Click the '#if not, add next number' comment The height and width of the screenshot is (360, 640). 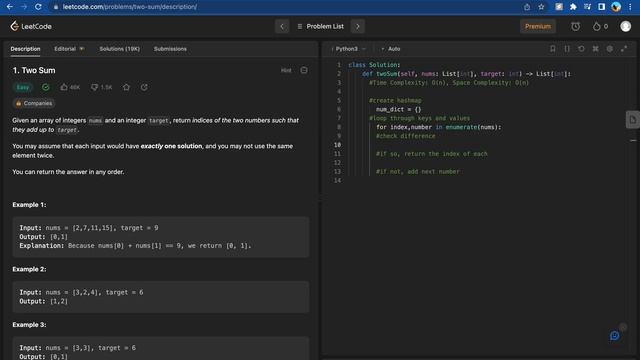418,172
